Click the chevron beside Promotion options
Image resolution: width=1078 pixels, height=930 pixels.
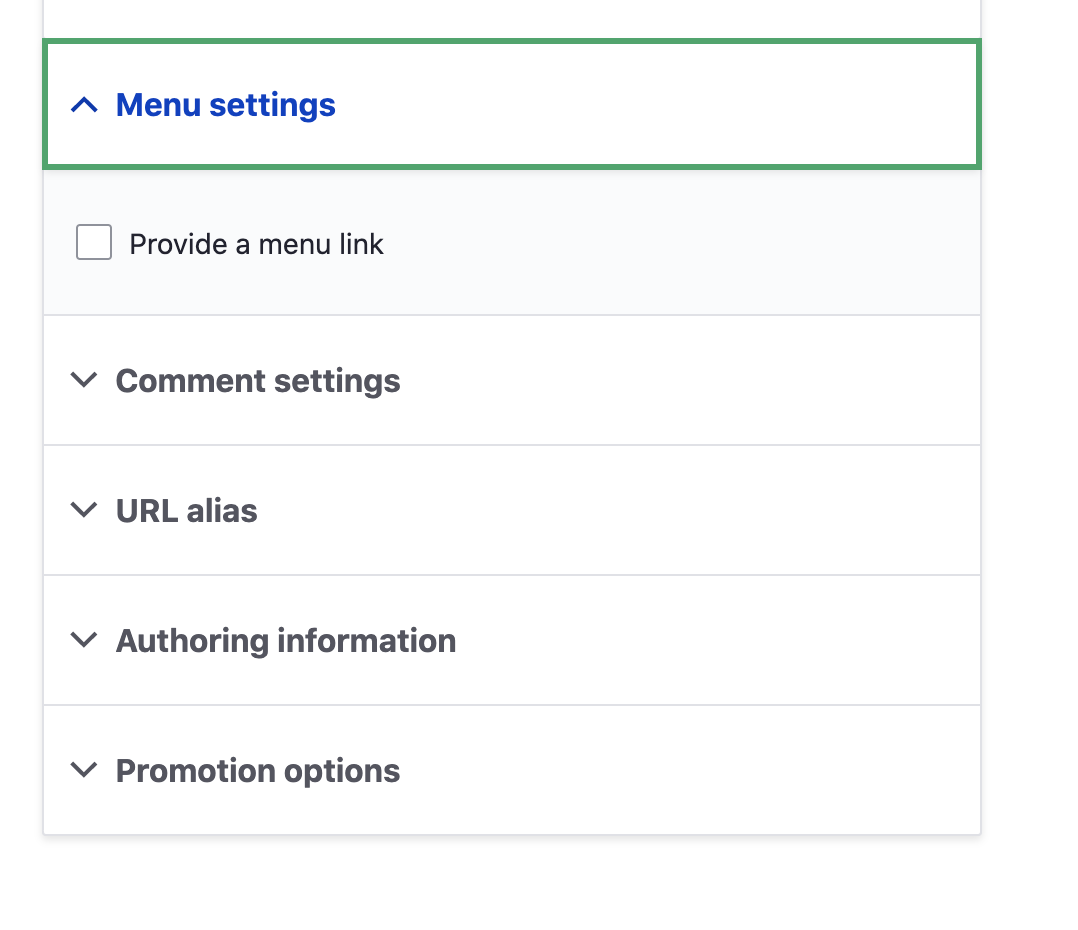[x=85, y=770]
